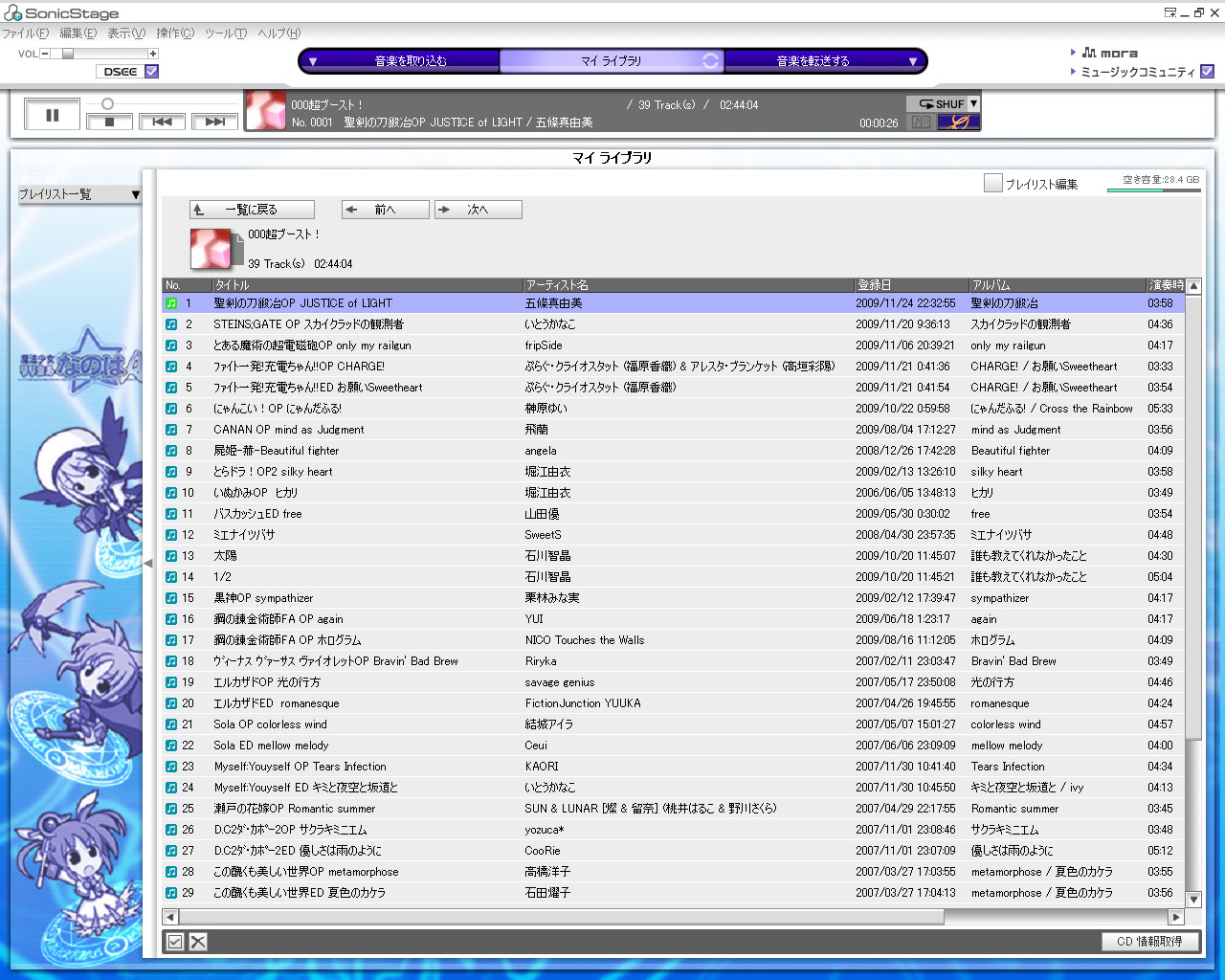Click the music note icon of track 1
Image resolution: width=1225 pixels, height=980 pixels.
171,303
